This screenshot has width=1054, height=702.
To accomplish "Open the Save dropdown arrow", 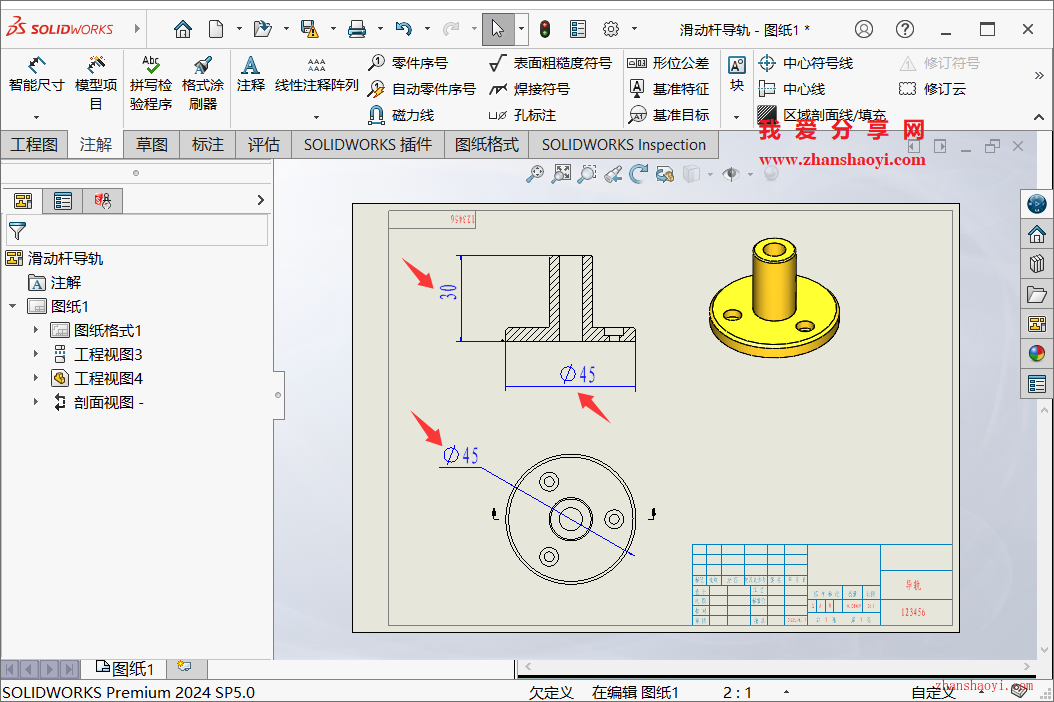I will pyautogui.click(x=333, y=29).
